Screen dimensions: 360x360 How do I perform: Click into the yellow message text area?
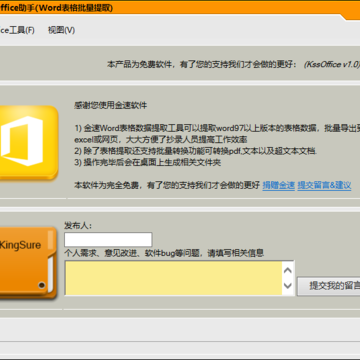click(174, 278)
